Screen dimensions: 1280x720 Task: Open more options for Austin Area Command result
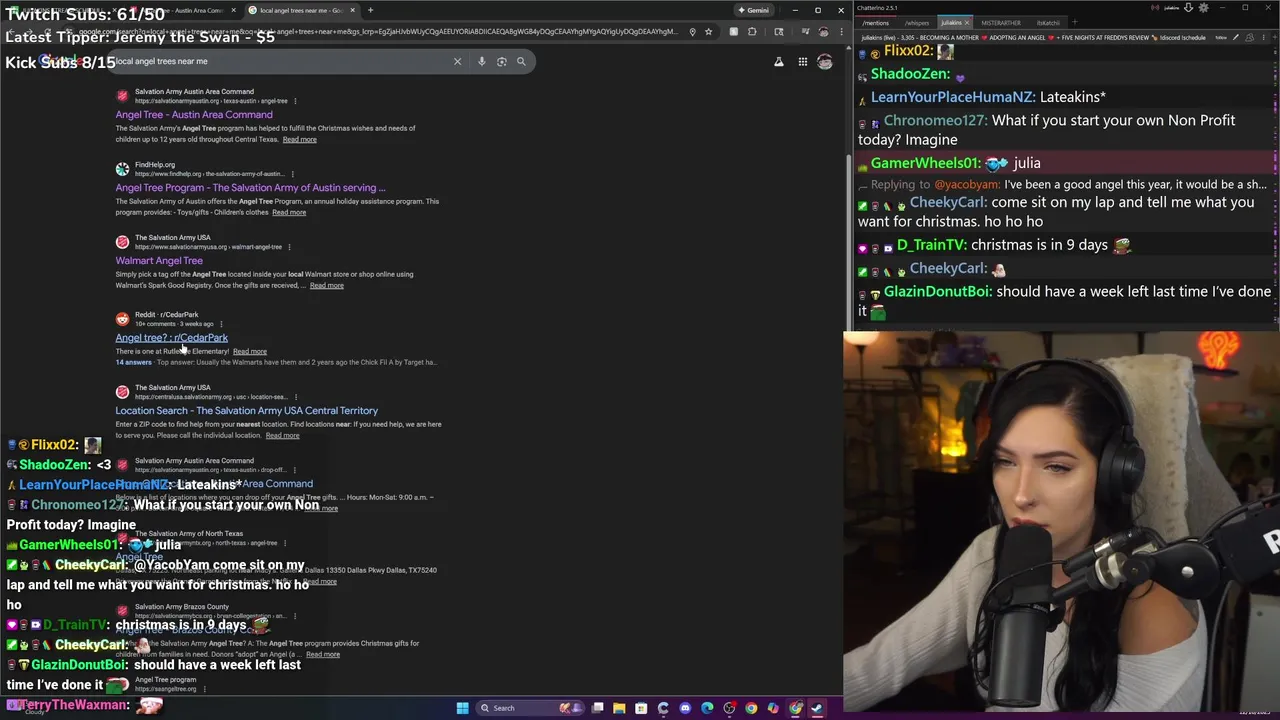pos(295,101)
